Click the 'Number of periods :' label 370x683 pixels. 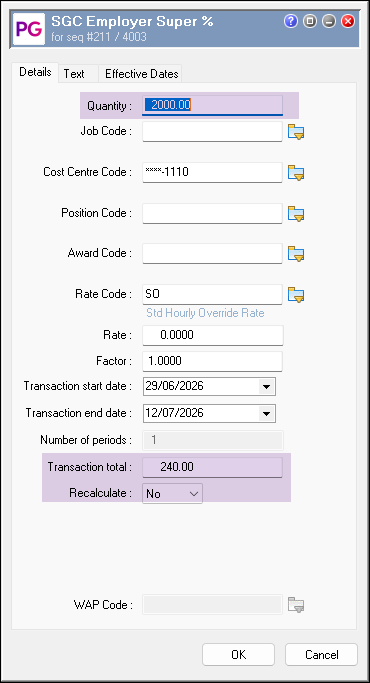click(x=86, y=440)
